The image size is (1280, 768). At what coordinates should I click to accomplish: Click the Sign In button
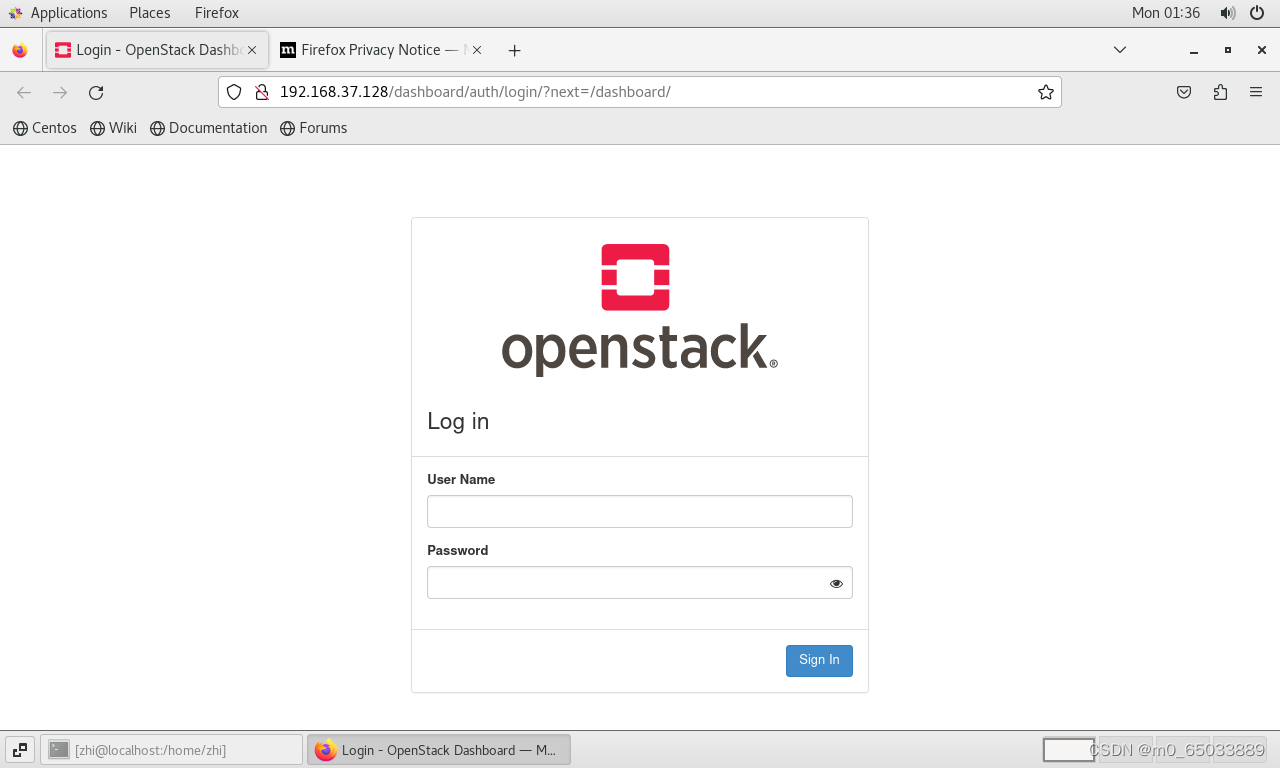click(x=819, y=661)
